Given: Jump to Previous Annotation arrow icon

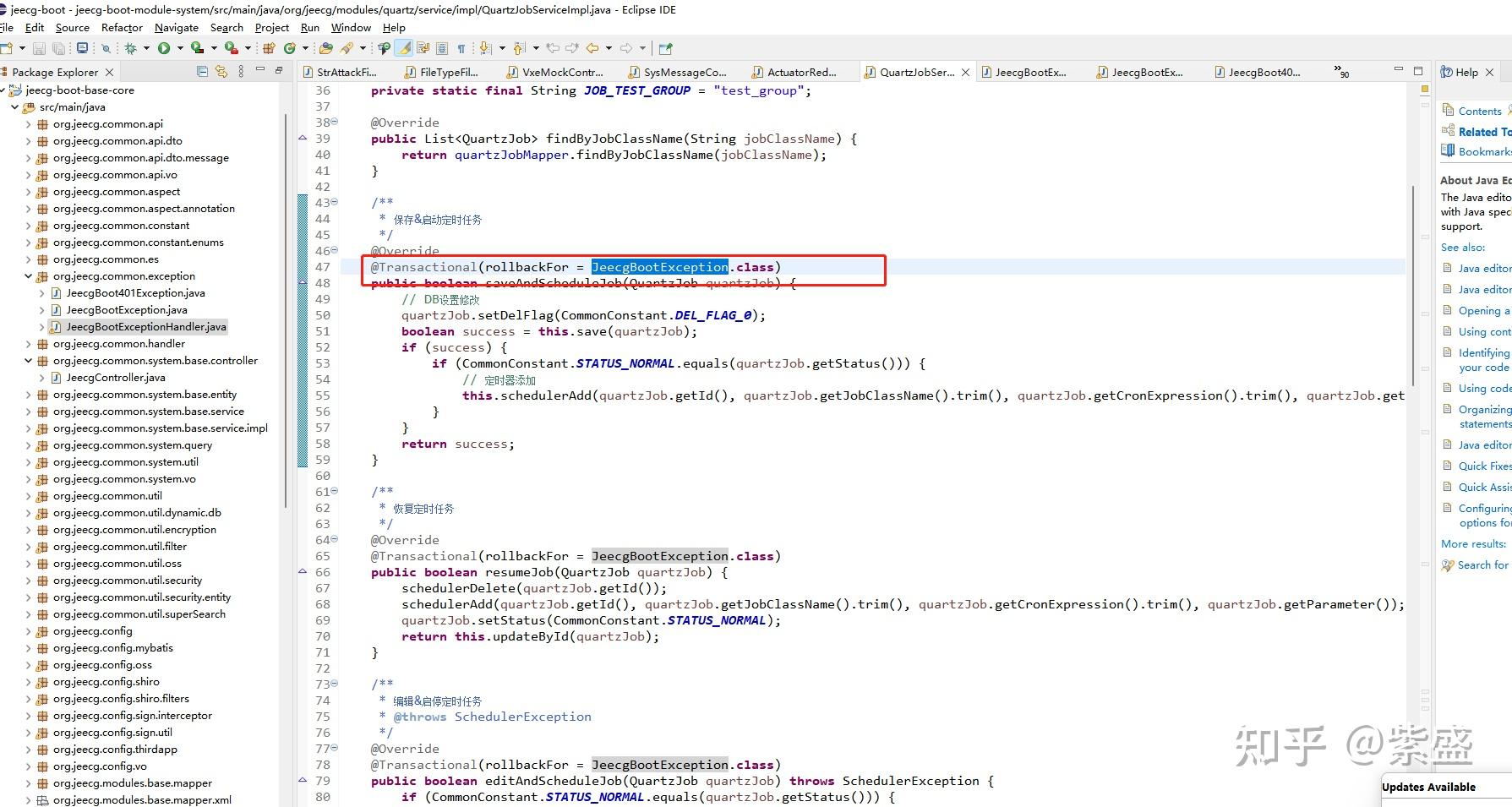Looking at the screenshot, I should 519,48.
